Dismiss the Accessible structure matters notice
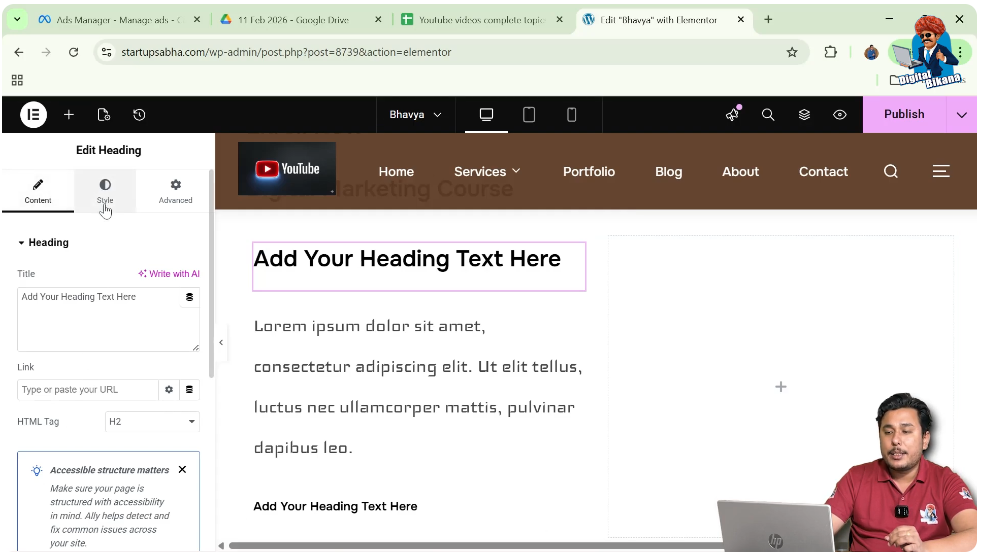The width and height of the screenshot is (981, 556). click(182, 469)
